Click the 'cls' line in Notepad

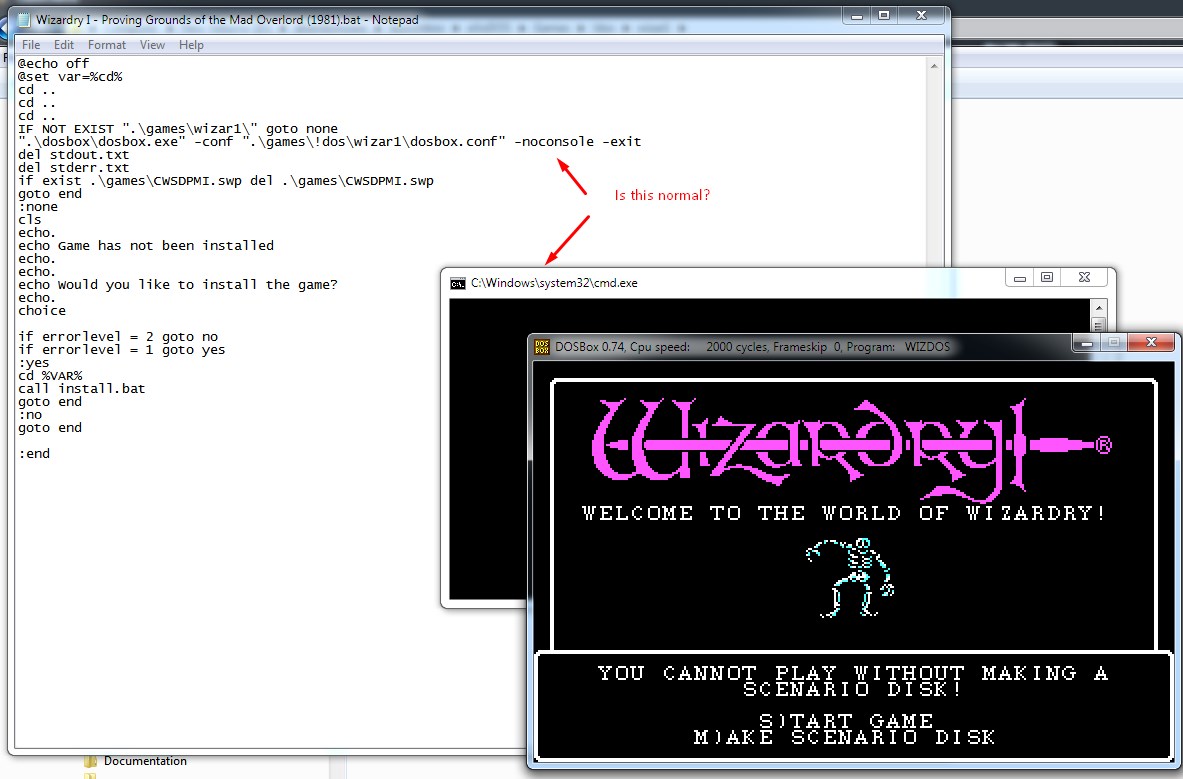[30, 219]
